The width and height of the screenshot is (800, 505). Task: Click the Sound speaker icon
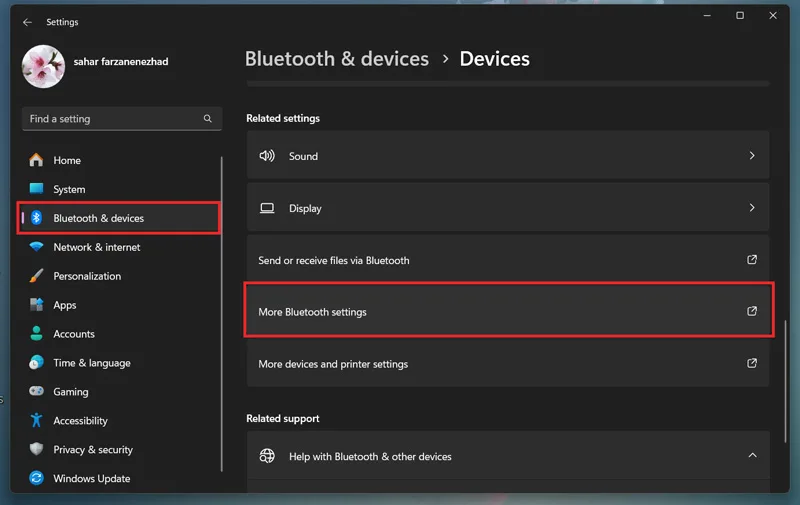click(x=267, y=156)
